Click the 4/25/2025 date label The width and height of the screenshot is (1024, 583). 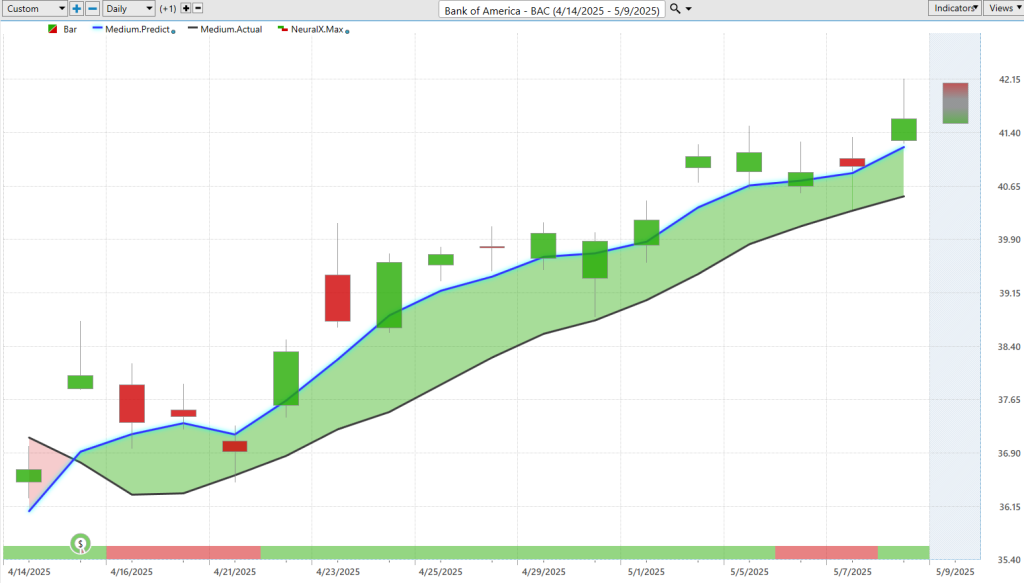tap(440, 572)
